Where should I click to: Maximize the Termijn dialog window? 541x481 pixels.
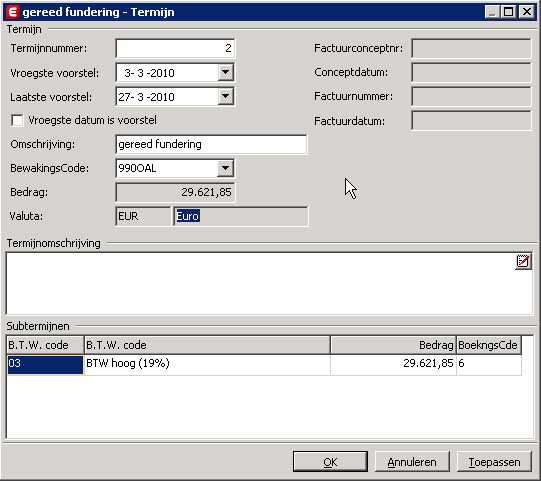tap(509, 12)
